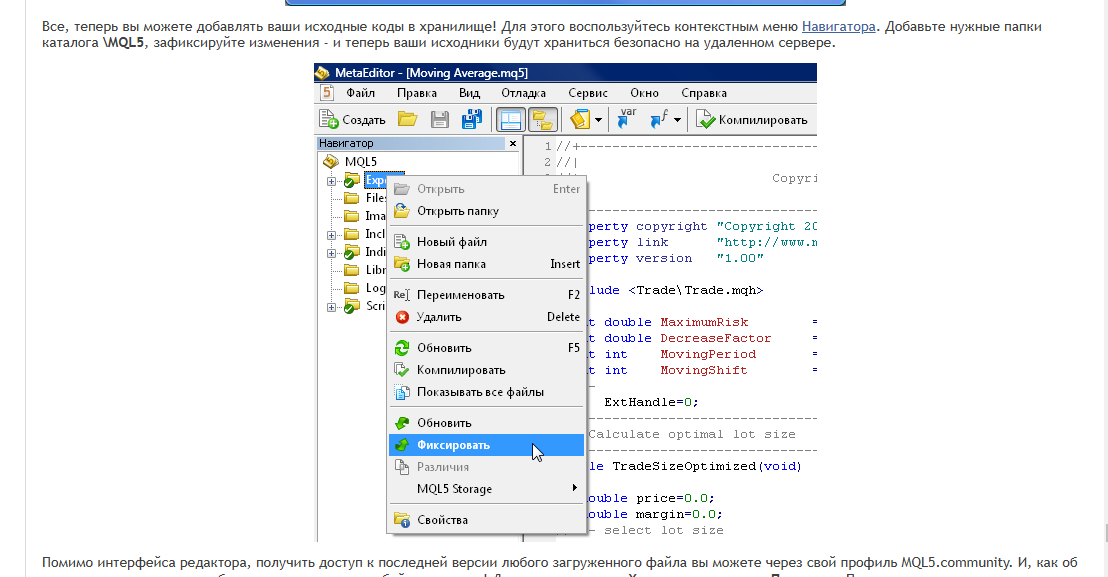Viewport: 1108px width, 577px height.
Task: Toggle the folder tree view toolbar button
Action: coord(542,119)
